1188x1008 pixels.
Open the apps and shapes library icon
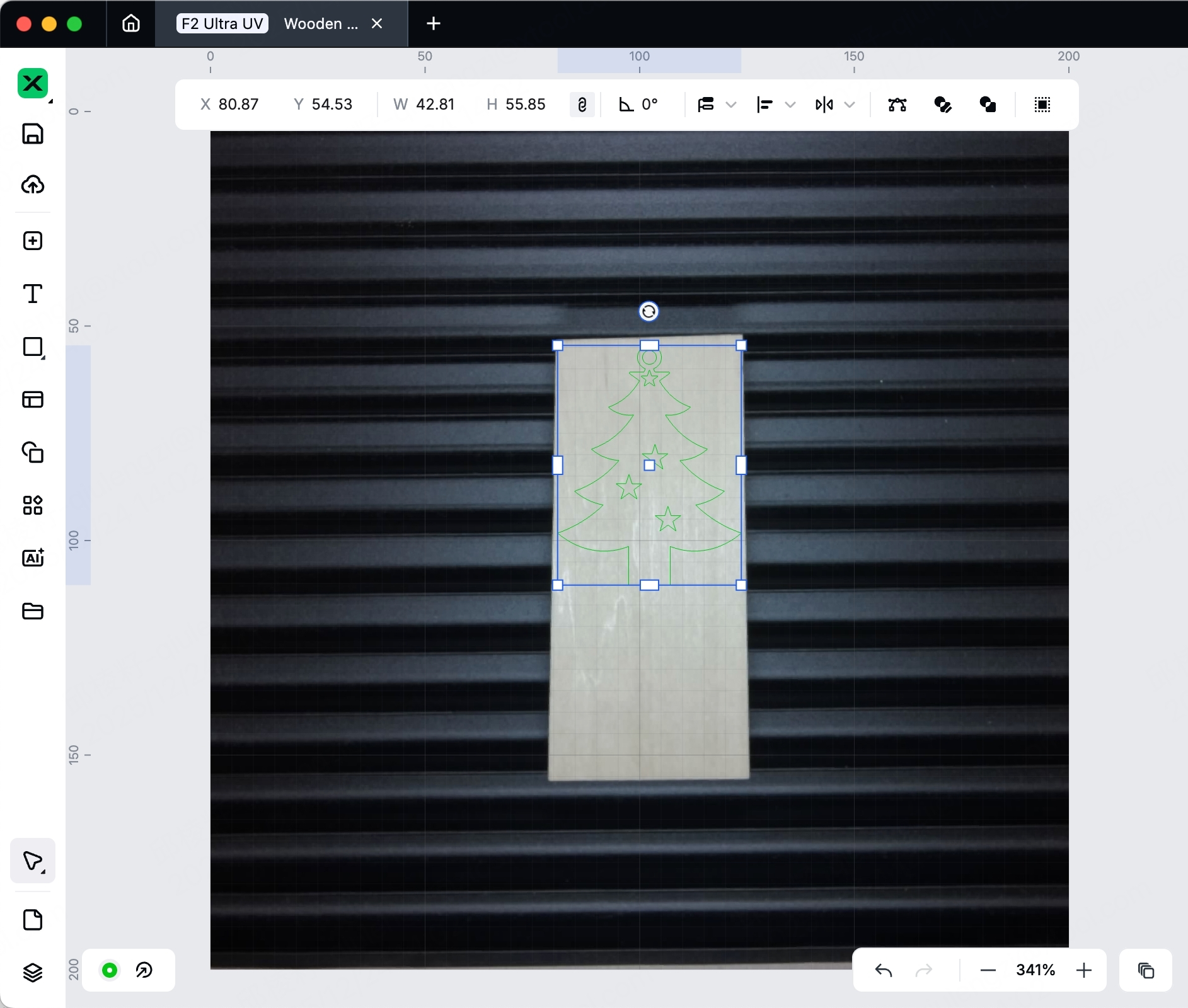(33, 505)
